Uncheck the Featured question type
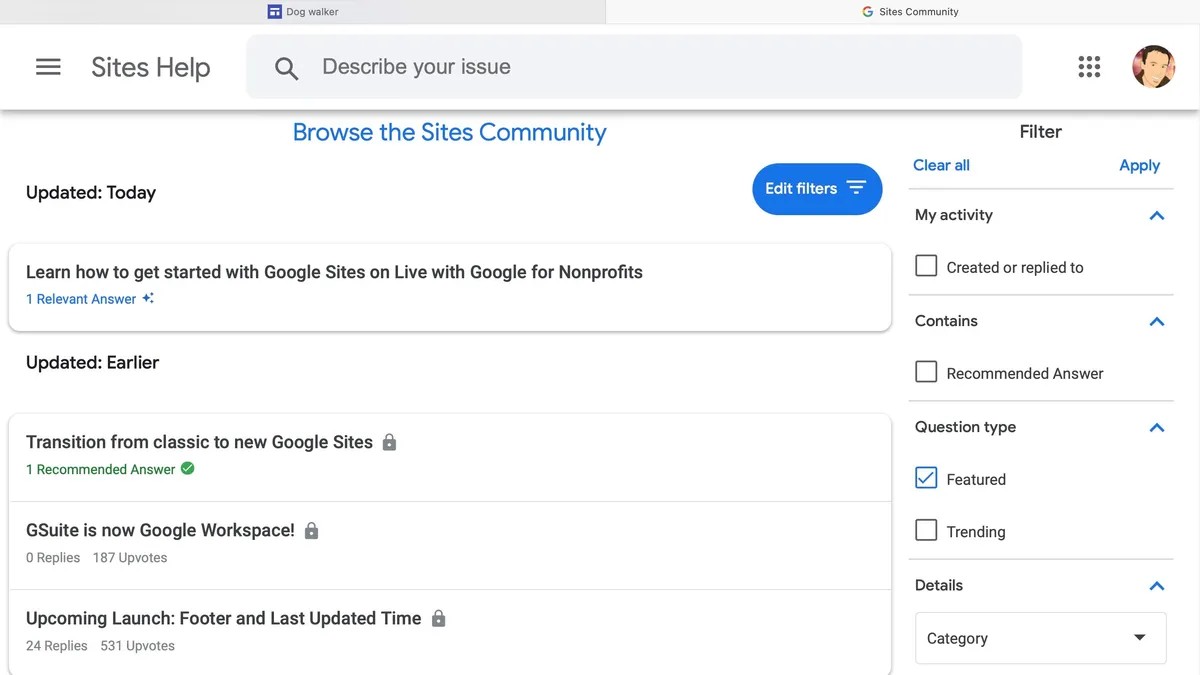The height and width of the screenshot is (675, 1200). [x=925, y=478]
